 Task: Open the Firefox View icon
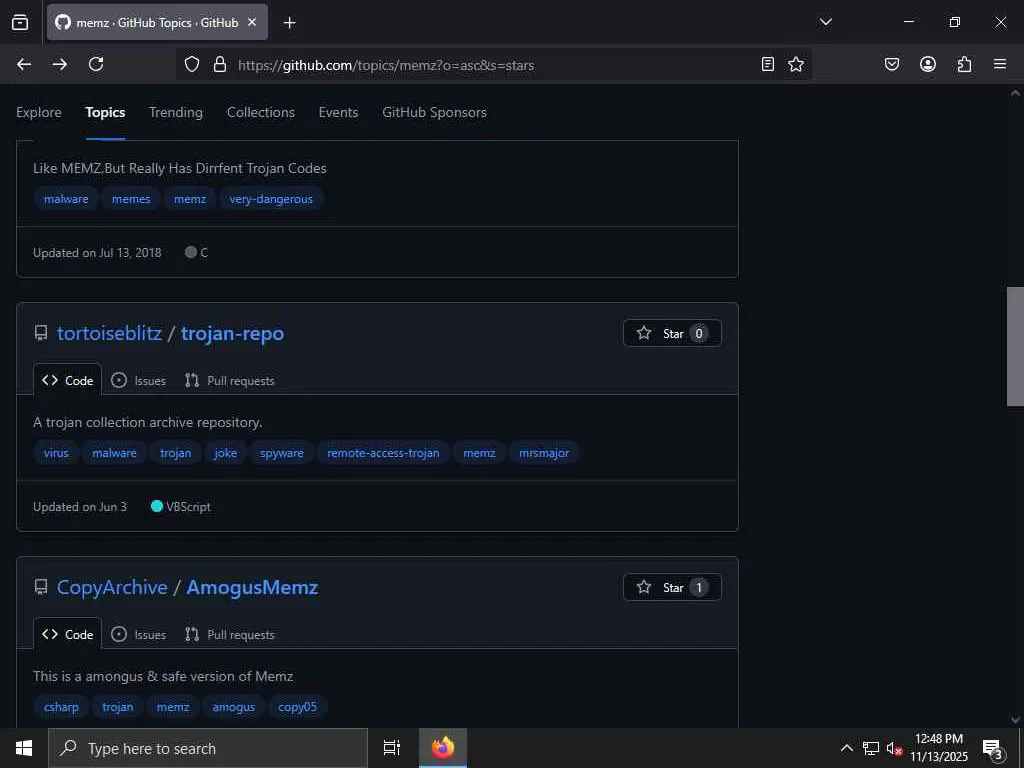click(20, 22)
